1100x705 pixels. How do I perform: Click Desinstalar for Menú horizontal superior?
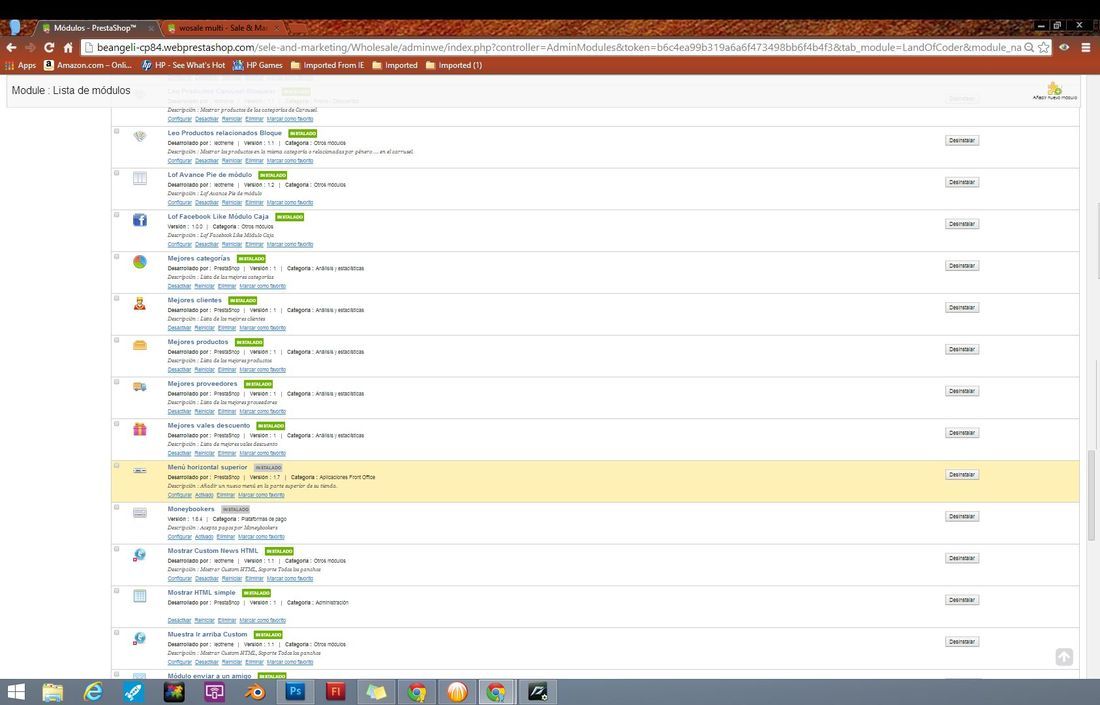pyautogui.click(x=962, y=475)
